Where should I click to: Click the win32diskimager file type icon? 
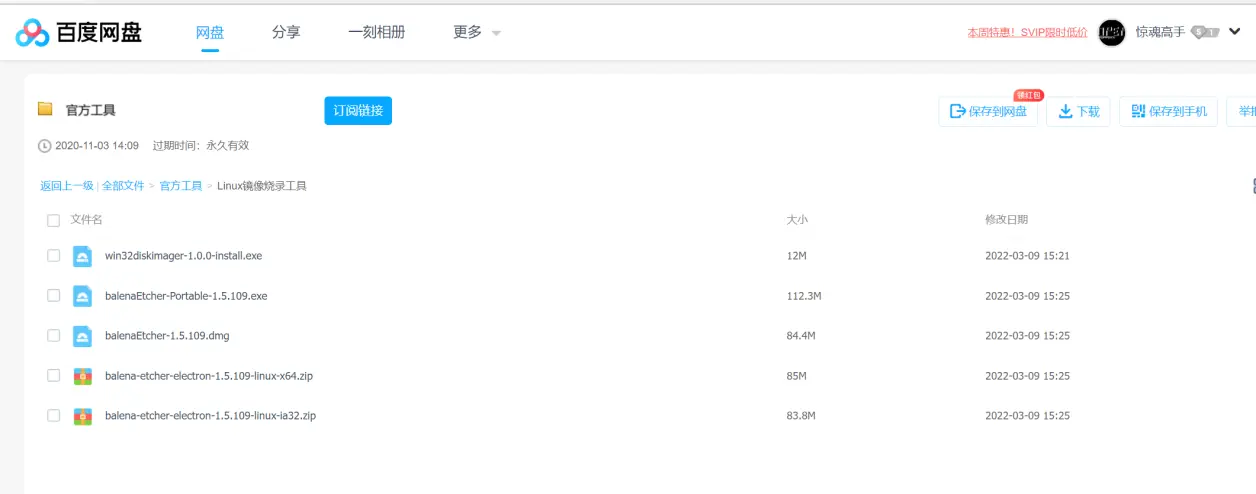click(x=83, y=256)
